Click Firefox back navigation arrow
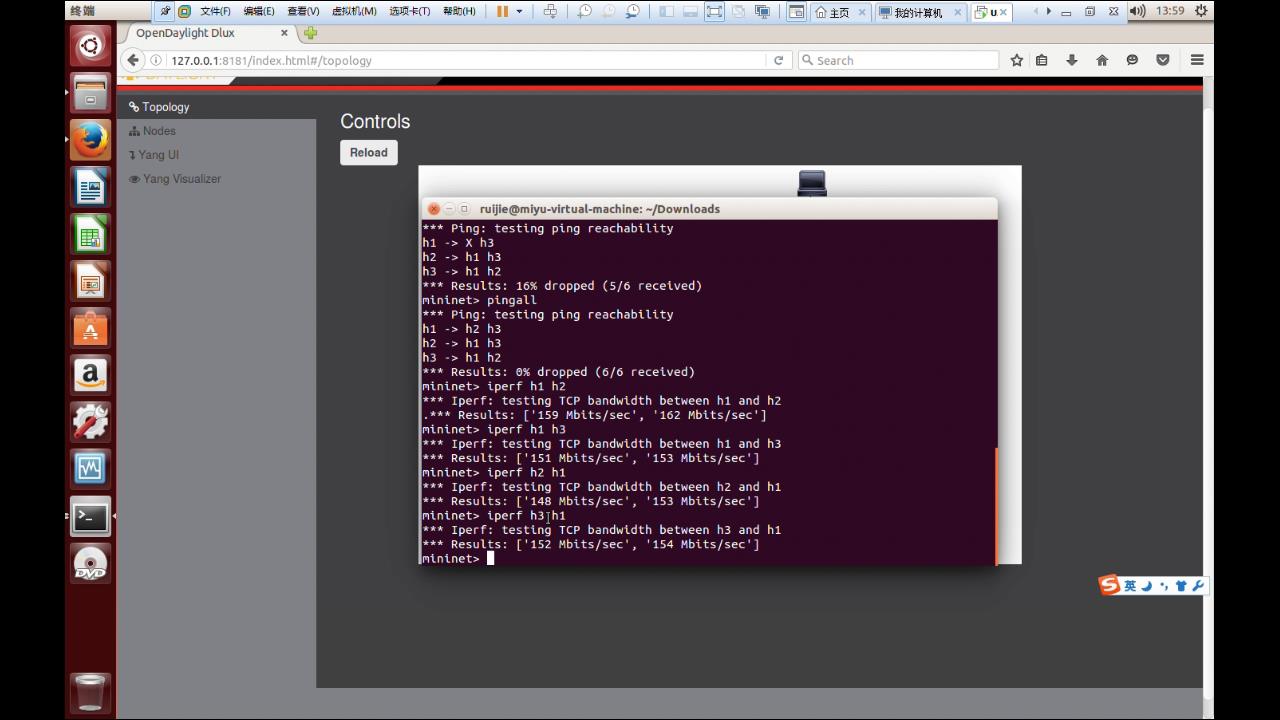 131,60
